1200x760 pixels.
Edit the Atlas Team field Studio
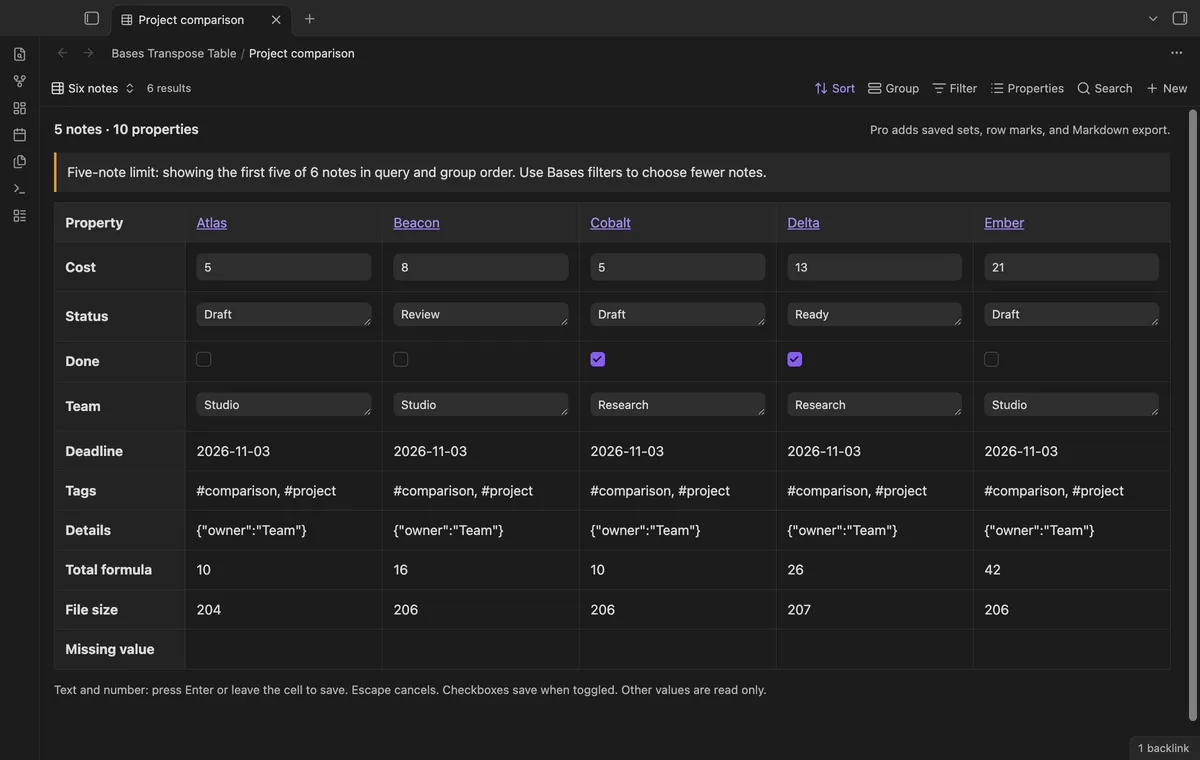(284, 405)
